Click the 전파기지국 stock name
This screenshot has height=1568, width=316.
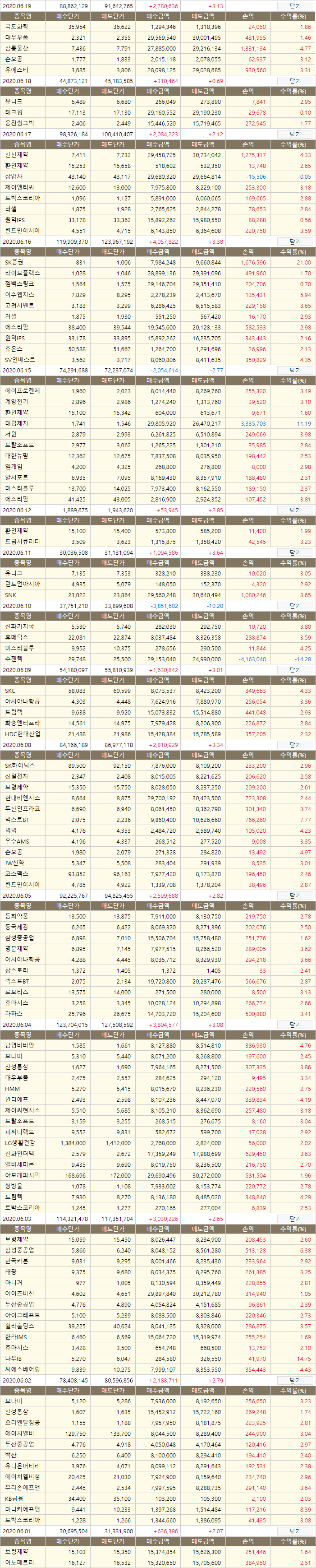click(x=19, y=626)
